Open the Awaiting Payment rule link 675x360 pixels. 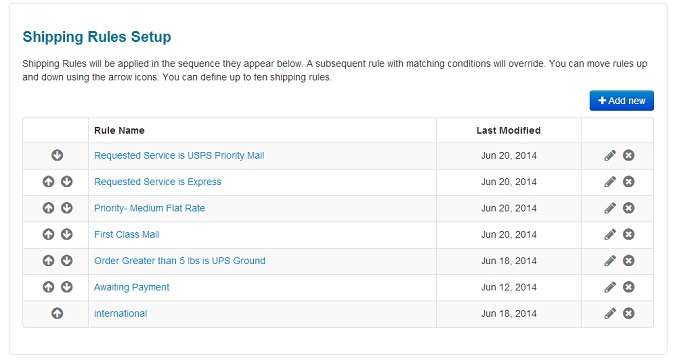(132, 287)
